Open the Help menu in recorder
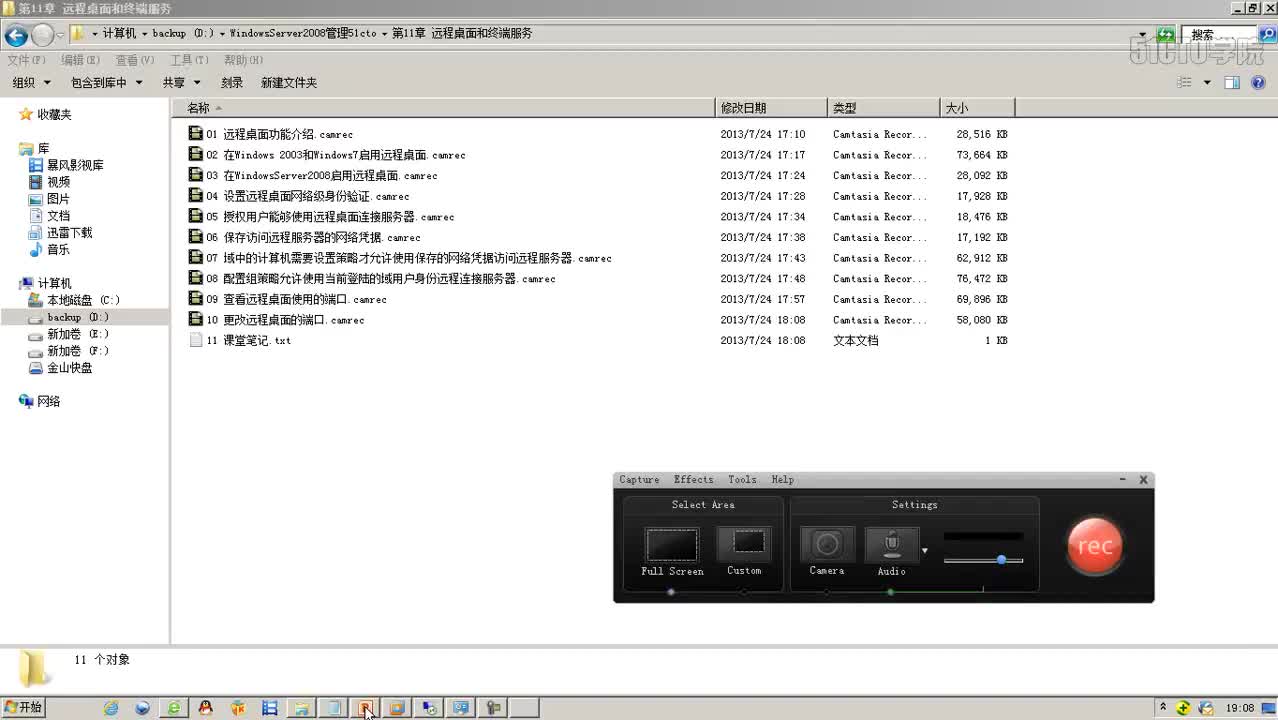The height and width of the screenshot is (720, 1278). [x=782, y=480]
